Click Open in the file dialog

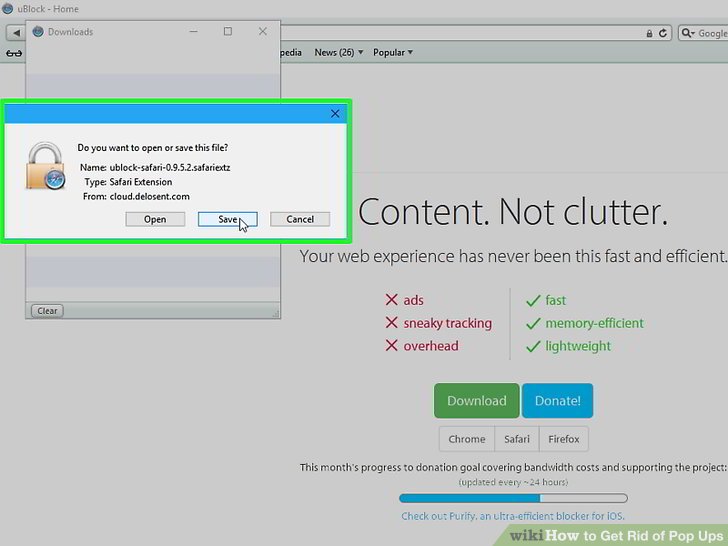click(x=155, y=219)
